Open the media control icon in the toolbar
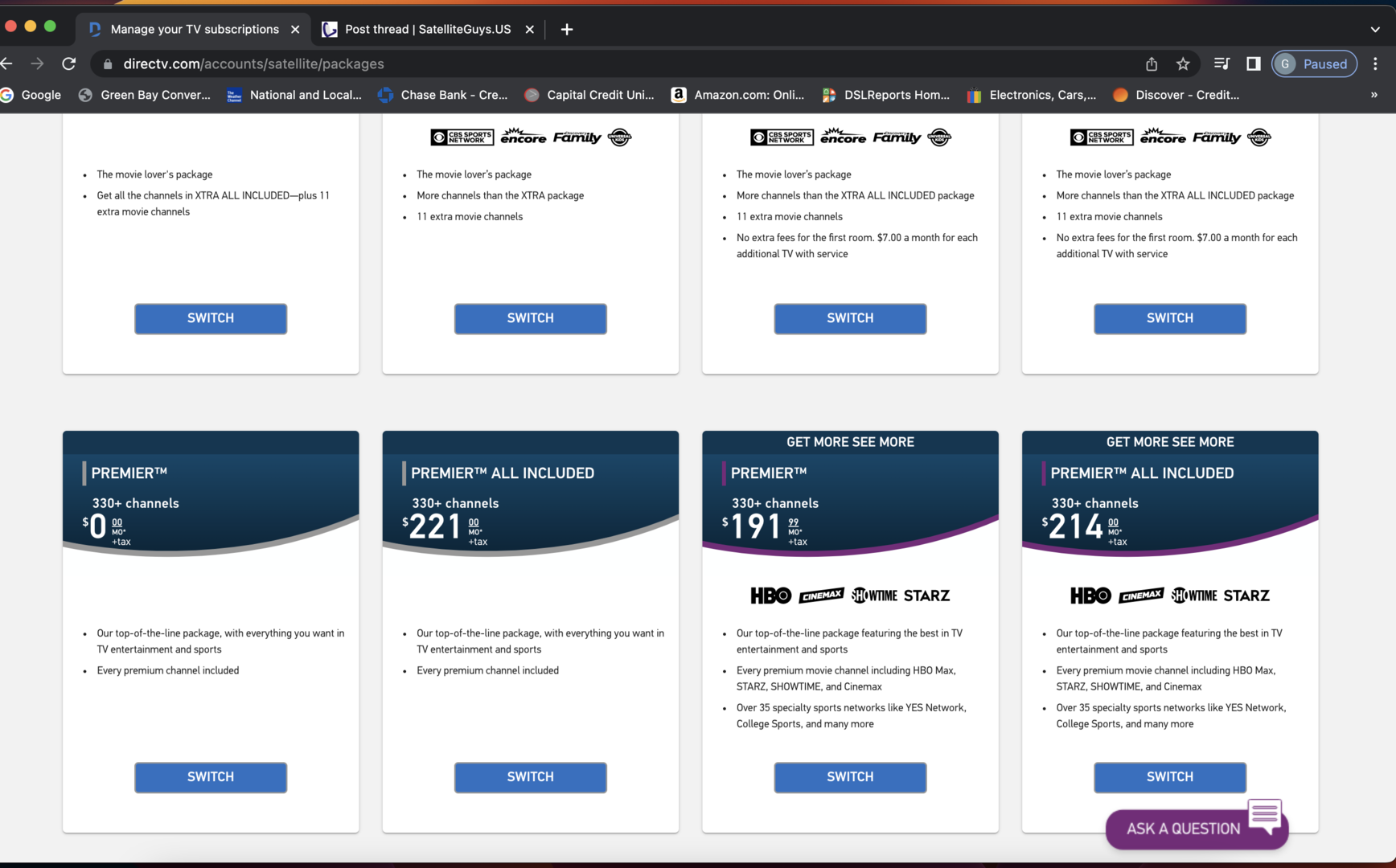This screenshot has width=1396, height=868. [1221, 63]
